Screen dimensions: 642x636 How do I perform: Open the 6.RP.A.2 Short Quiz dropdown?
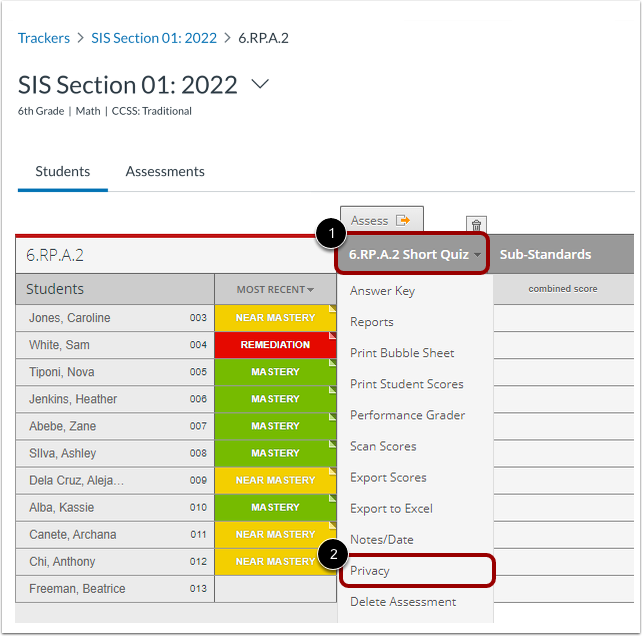pyautogui.click(x=412, y=254)
